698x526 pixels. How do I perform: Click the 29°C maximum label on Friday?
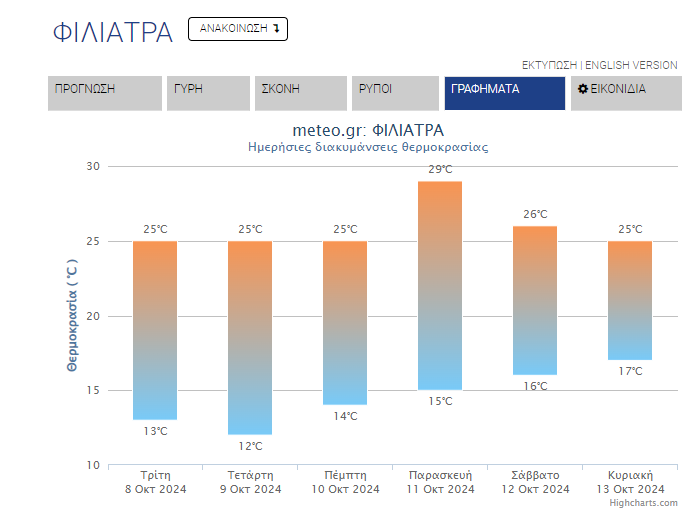point(440,169)
